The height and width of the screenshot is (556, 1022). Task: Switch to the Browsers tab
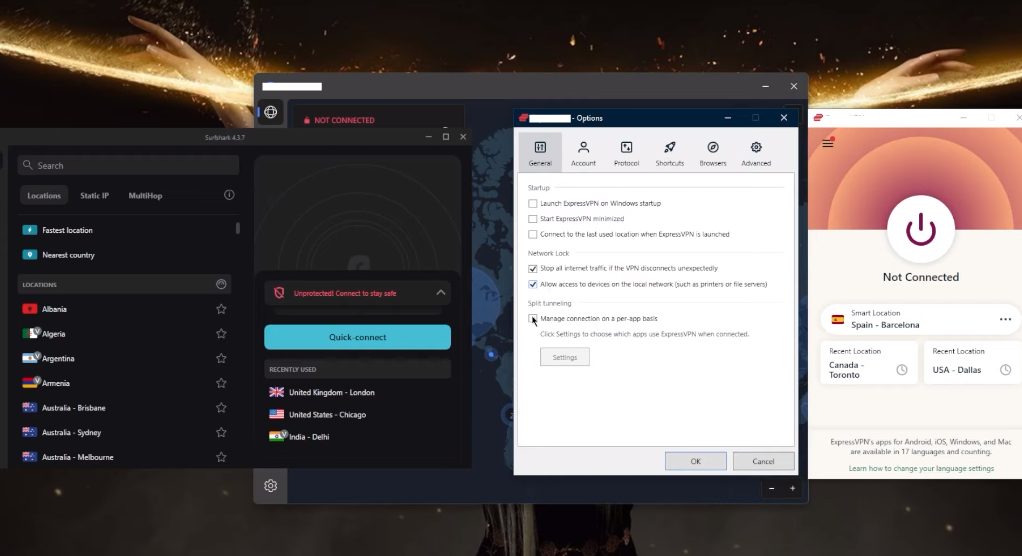point(712,153)
